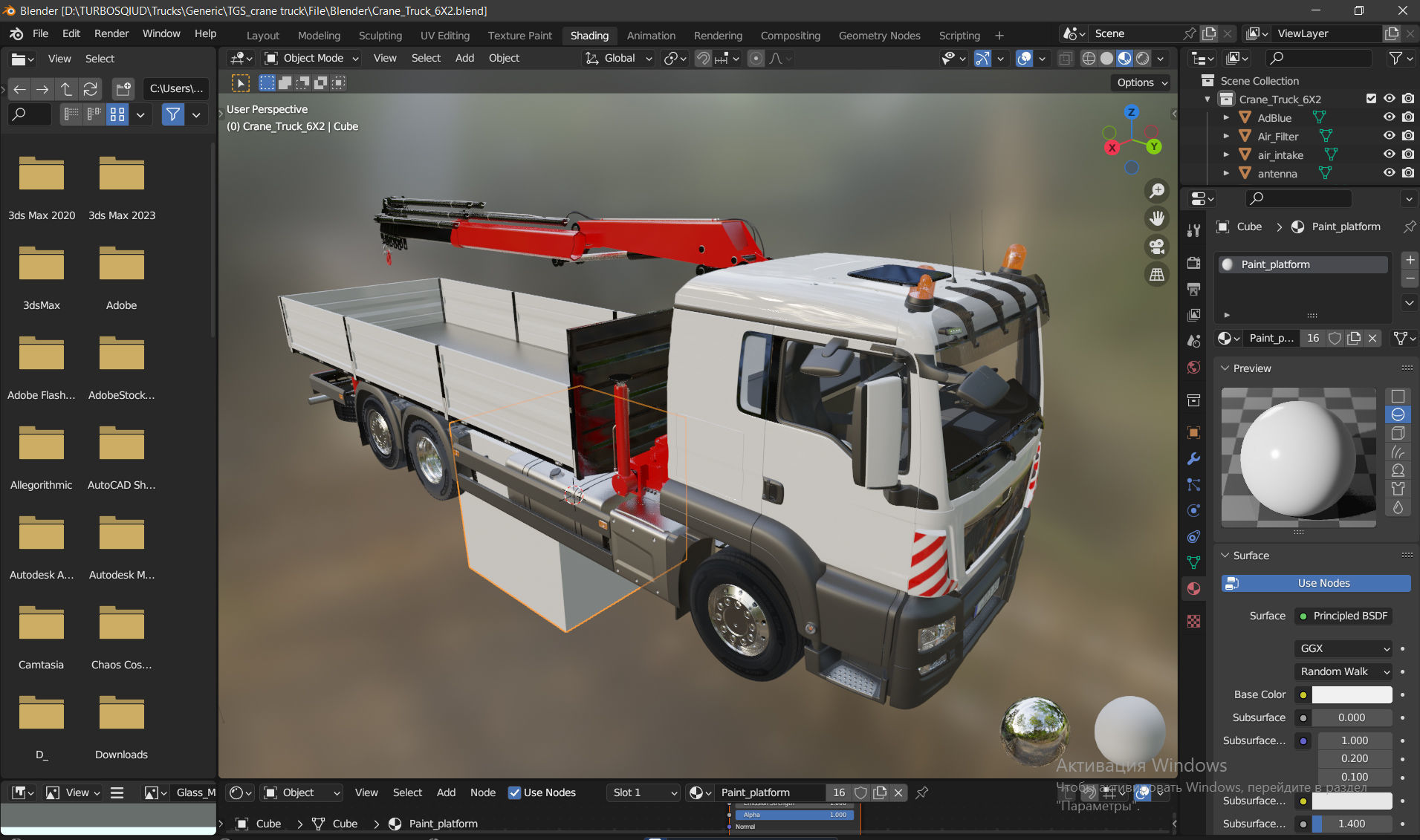Open the File menu
Image resolution: width=1420 pixels, height=840 pixels.
click(41, 34)
